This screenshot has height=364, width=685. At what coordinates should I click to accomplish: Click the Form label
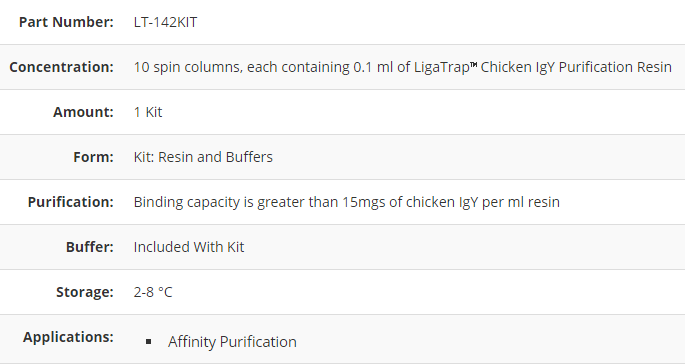coord(93,157)
